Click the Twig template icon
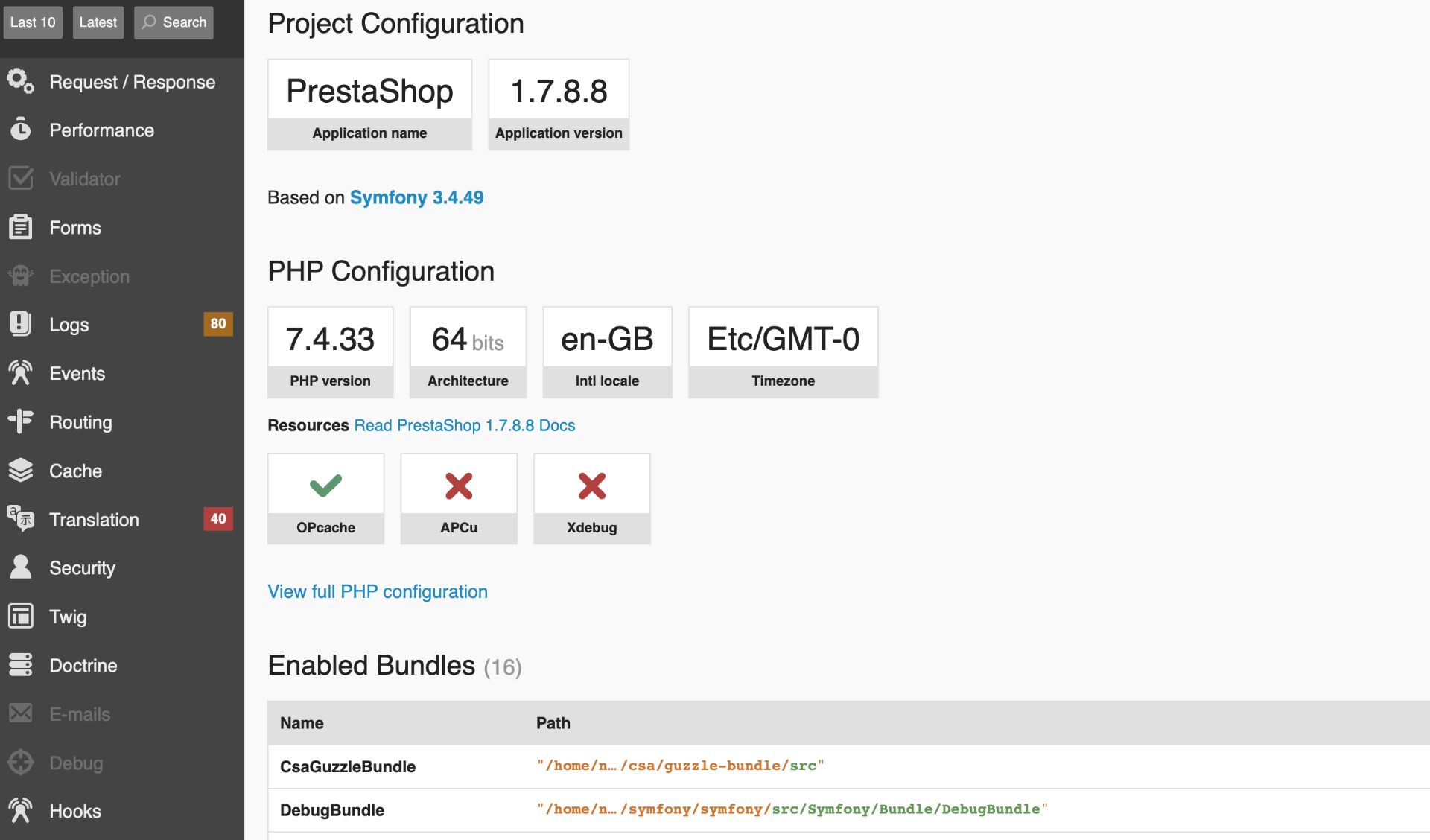 tap(21, 617)
